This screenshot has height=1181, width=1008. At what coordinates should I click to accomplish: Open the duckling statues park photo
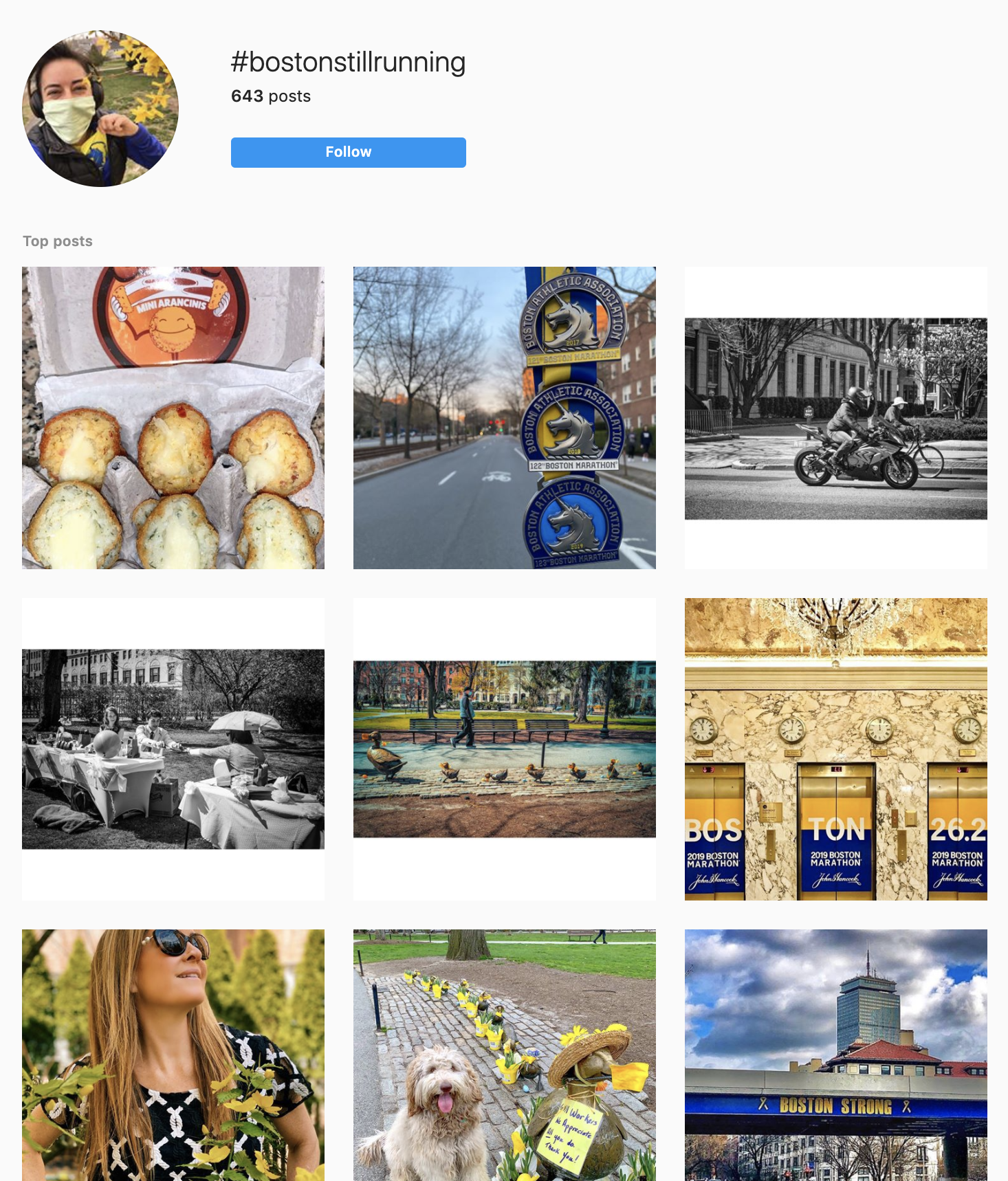[505, 749]
